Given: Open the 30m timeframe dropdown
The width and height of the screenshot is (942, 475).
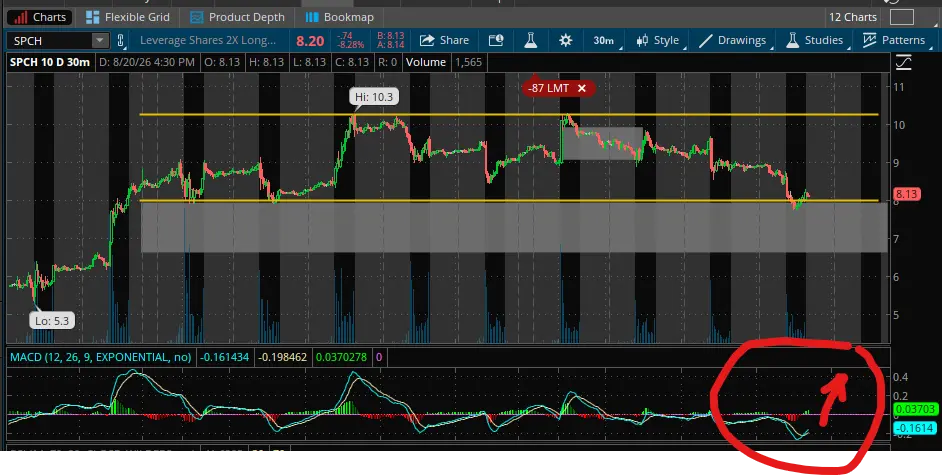Looking at the screenshot, I should click(x=606, y=40).
